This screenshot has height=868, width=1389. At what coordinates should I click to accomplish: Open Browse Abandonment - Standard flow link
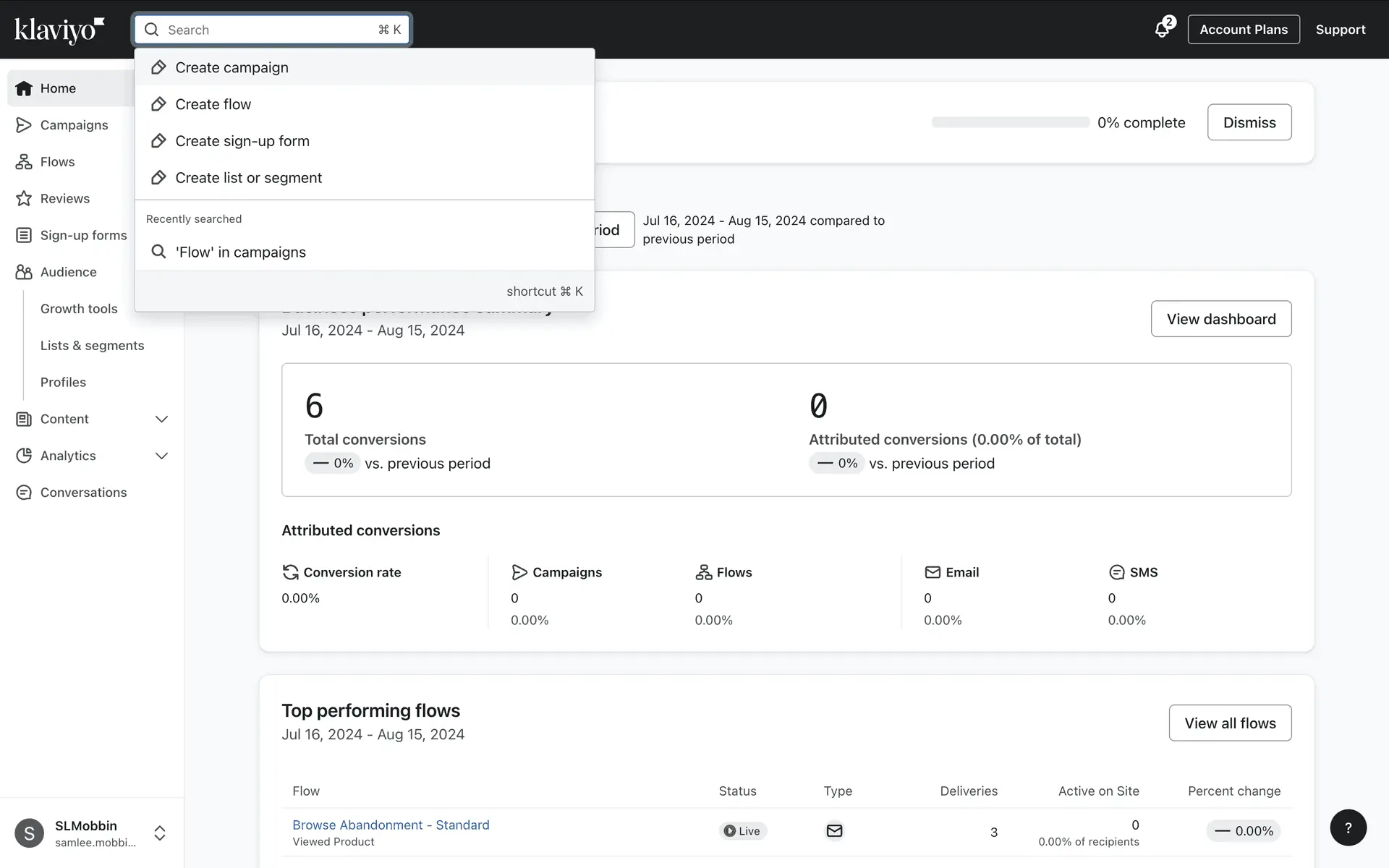[x=391, y=825]
